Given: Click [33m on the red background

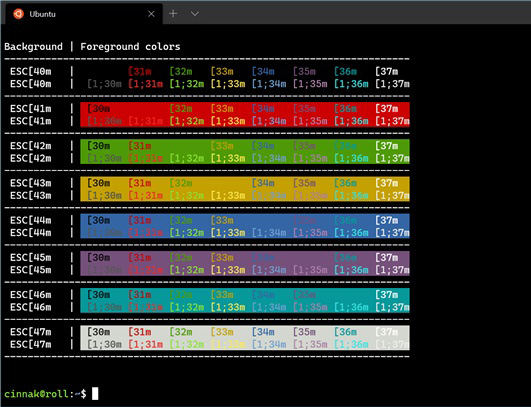Looking at the screenshot, I should [x=222, y=109].
